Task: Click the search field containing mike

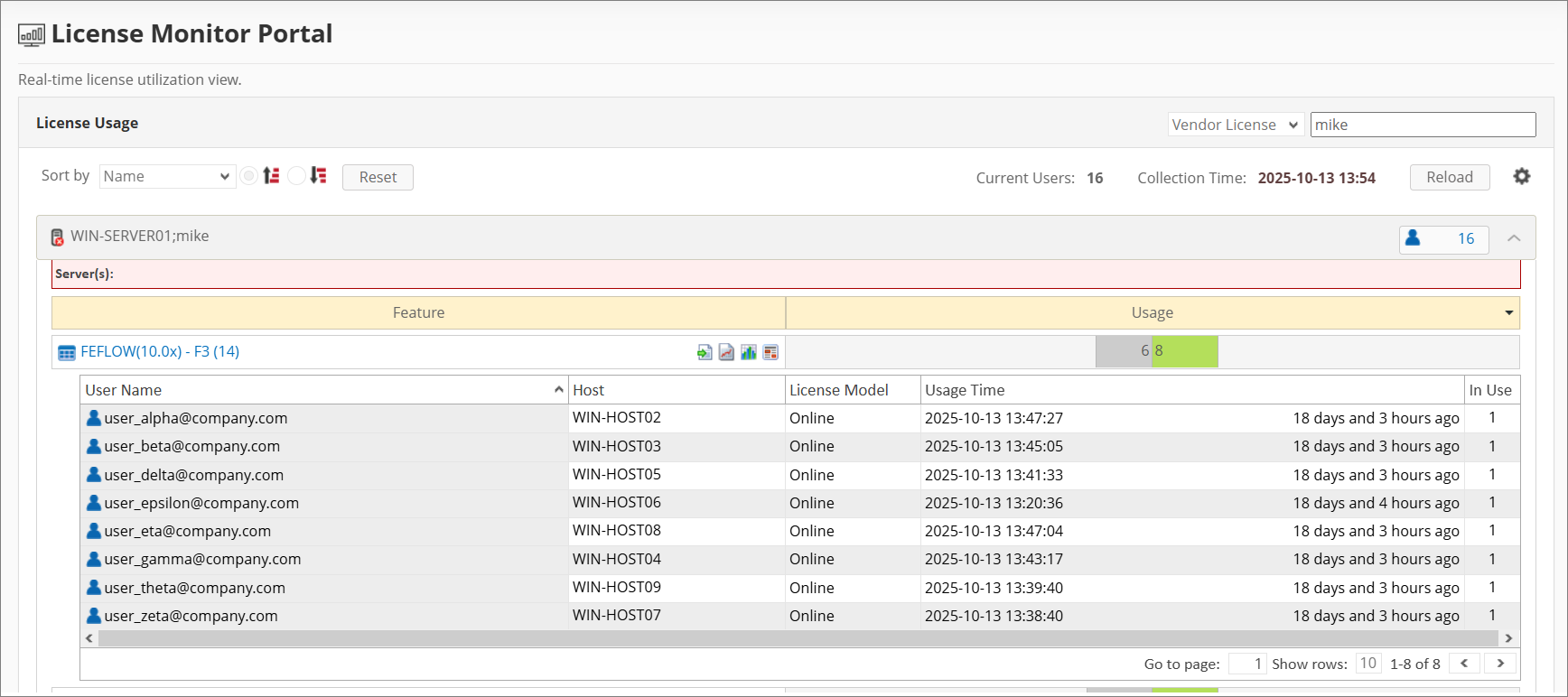Action: click(x=1423, y=125)
